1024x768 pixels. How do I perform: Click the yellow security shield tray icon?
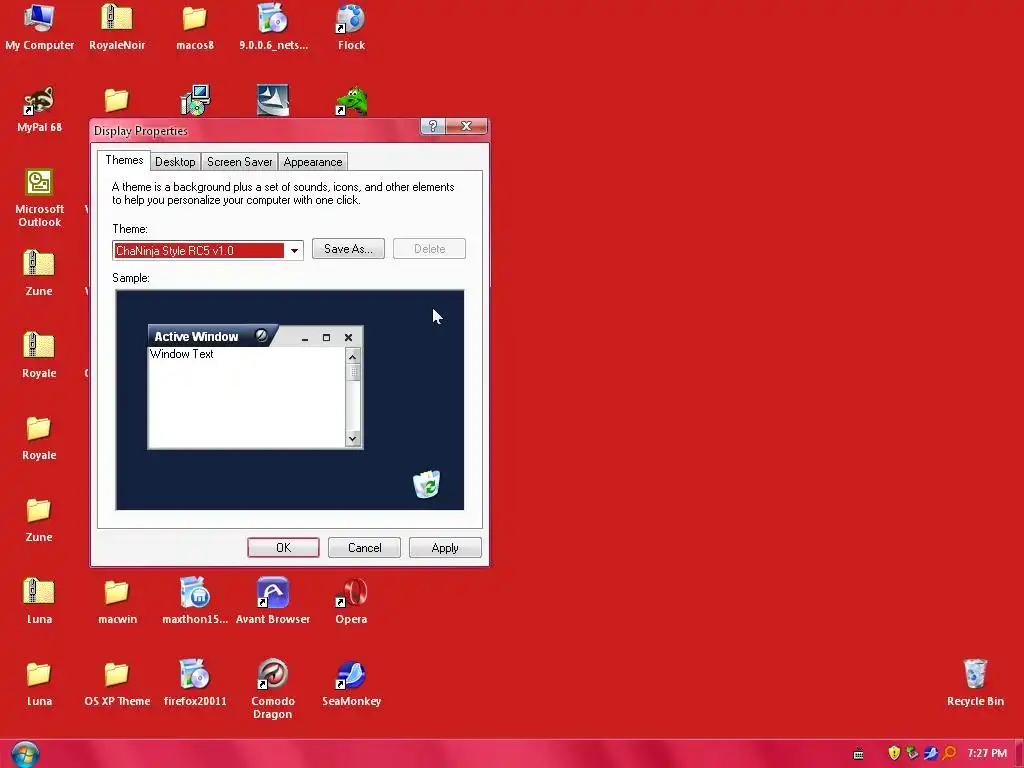[x=894, y=753]
